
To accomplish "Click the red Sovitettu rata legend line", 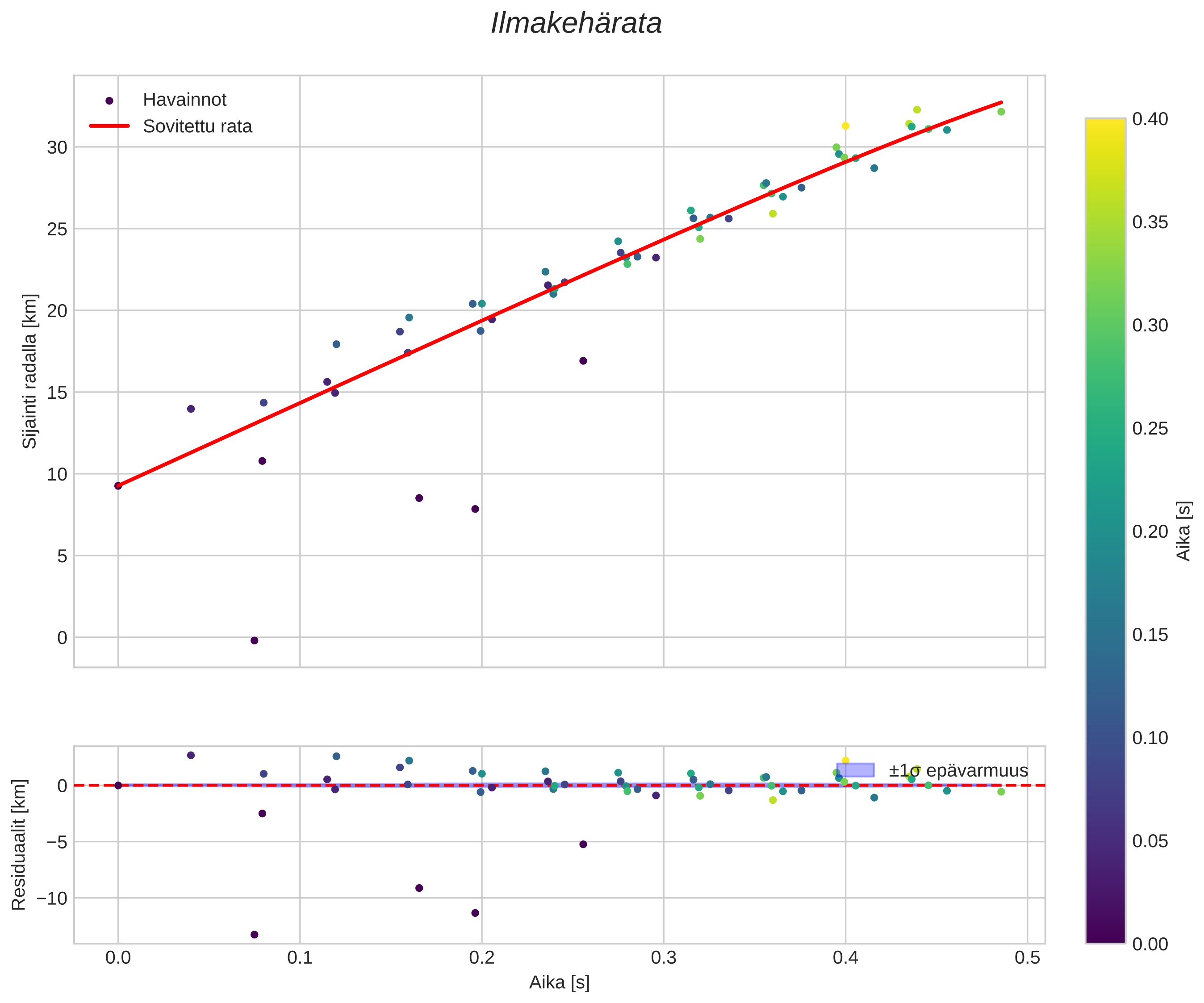I will click(x=109, y=126).
